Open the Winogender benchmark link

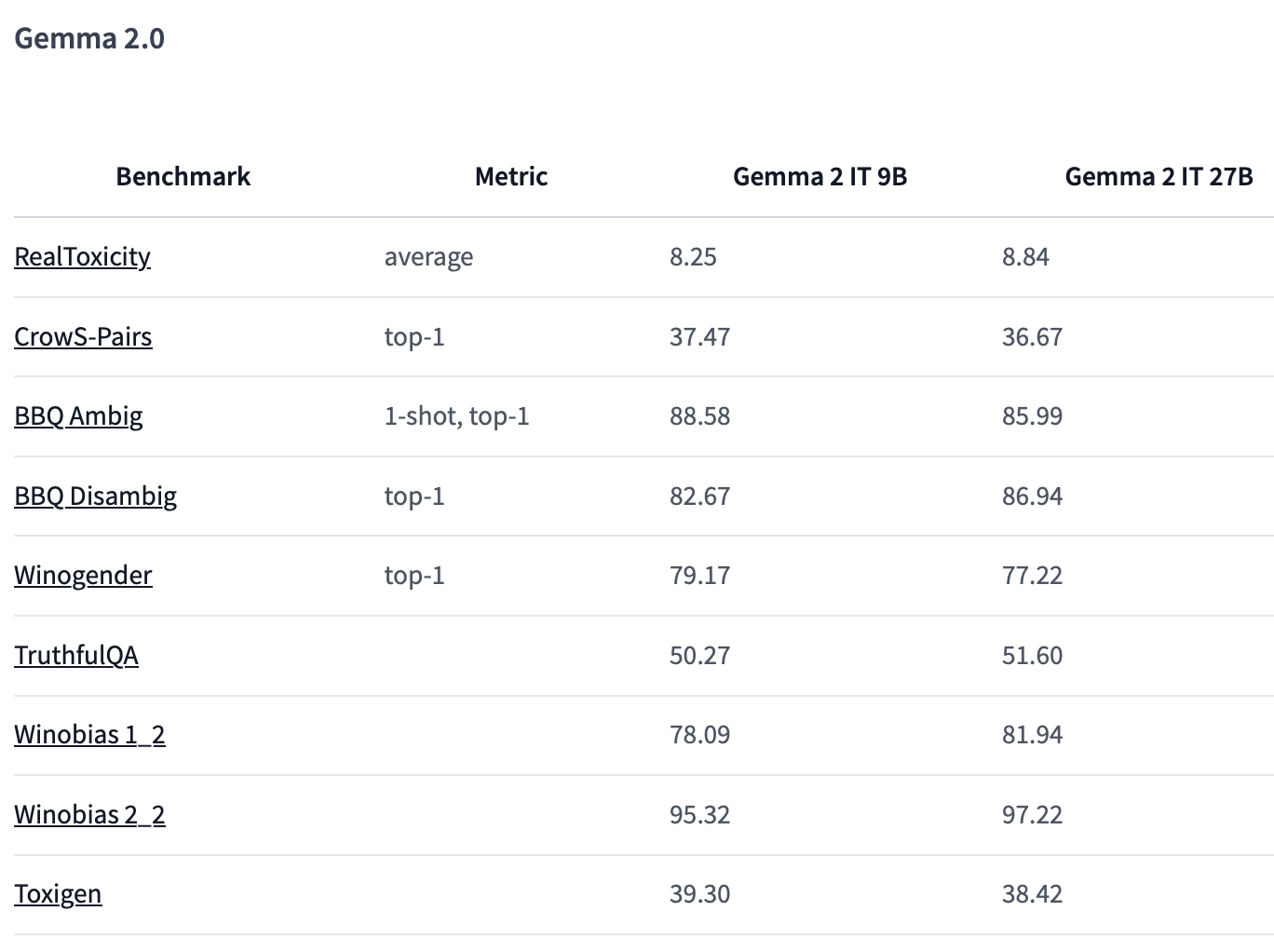pyautogui.click(x=83, y=576)
